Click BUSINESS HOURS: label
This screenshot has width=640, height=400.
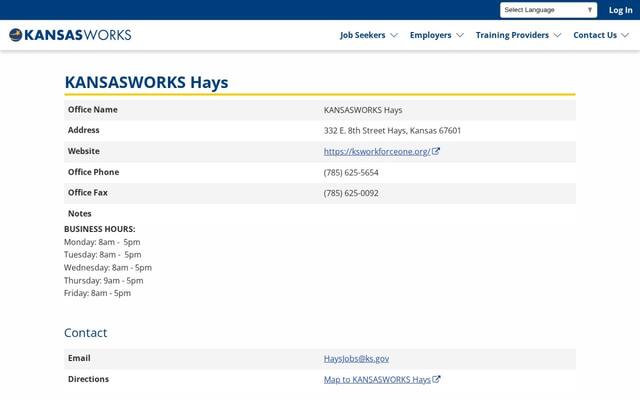[x=100, y=229]
